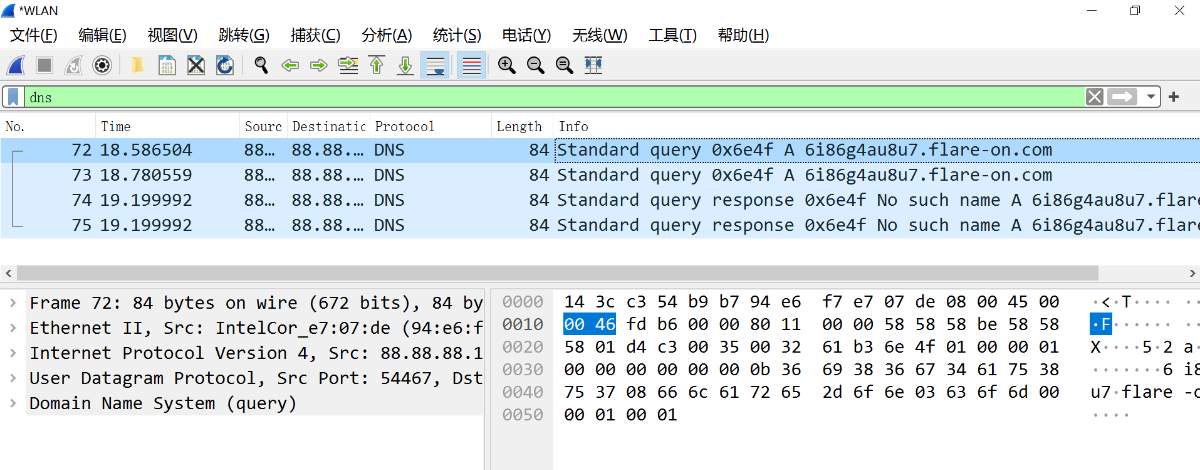Expand Domain Name System (query) node

(x=12, y=403)
